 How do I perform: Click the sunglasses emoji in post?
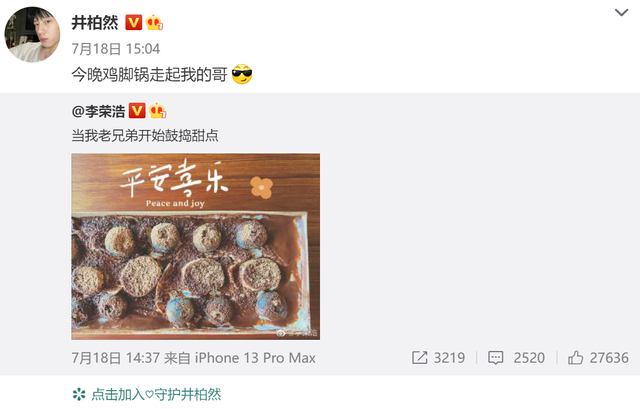(242, 74)
